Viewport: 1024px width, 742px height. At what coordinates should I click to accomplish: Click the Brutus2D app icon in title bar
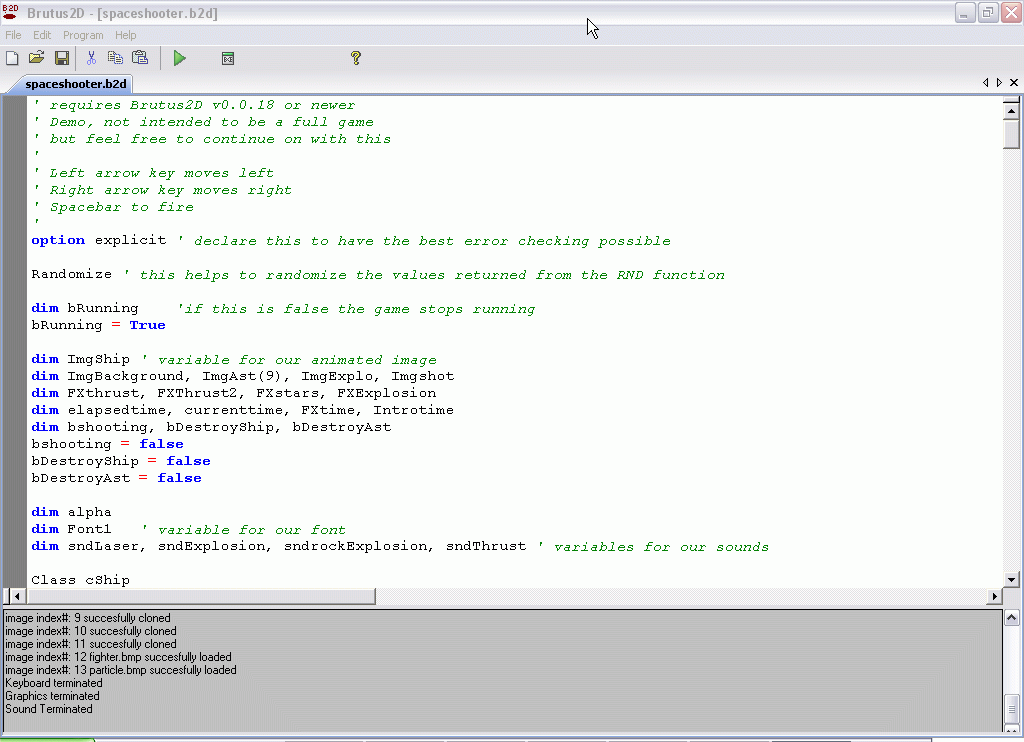pos(10,12)
